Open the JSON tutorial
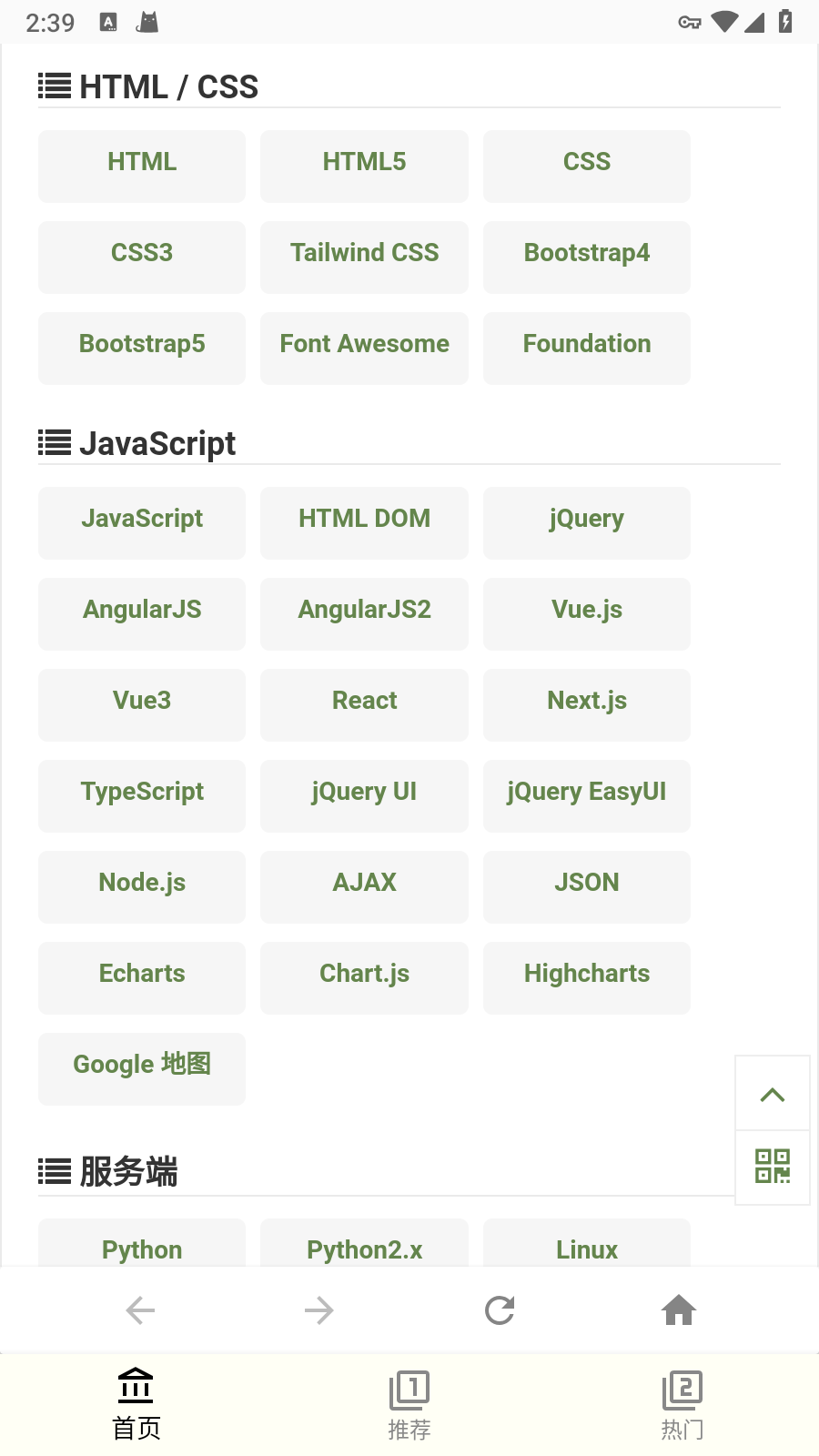Viewport: 819px width, 1456px height. point(587,886)
